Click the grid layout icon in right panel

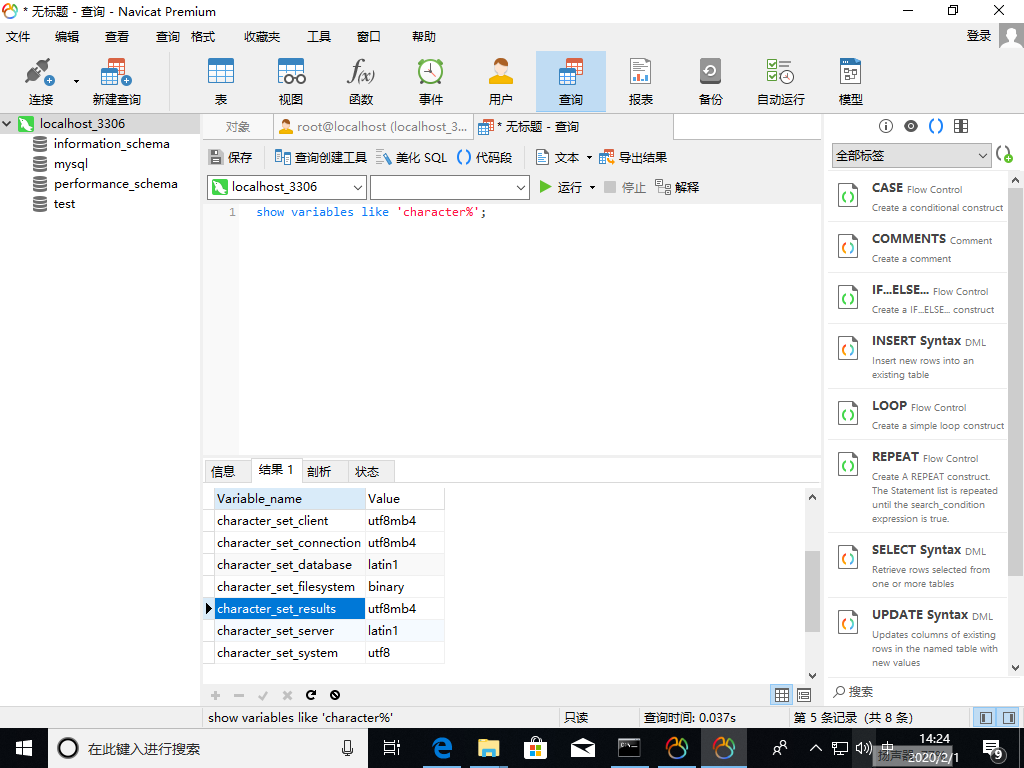point(961,126)
